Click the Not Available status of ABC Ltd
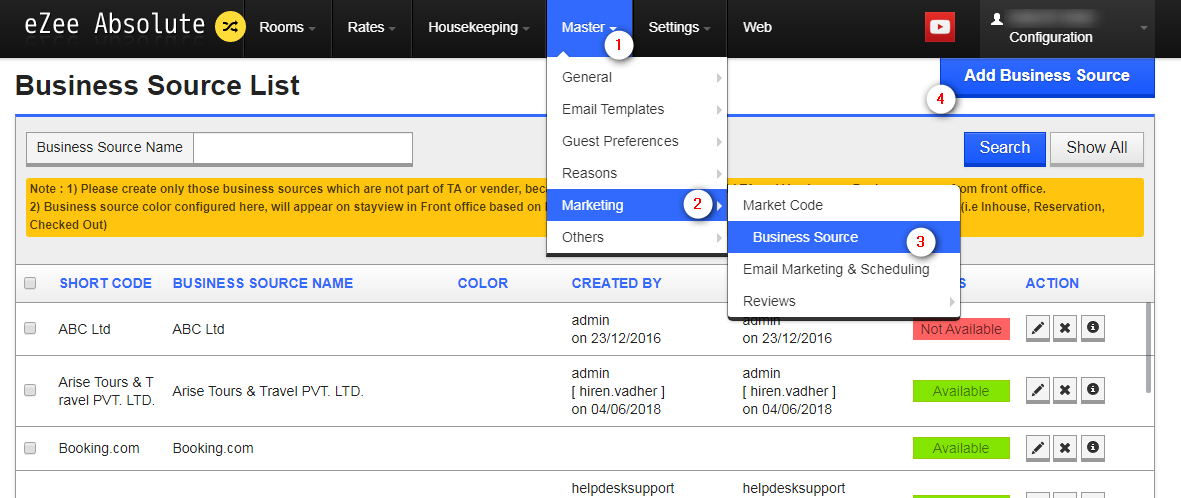 tap(961, 329)
